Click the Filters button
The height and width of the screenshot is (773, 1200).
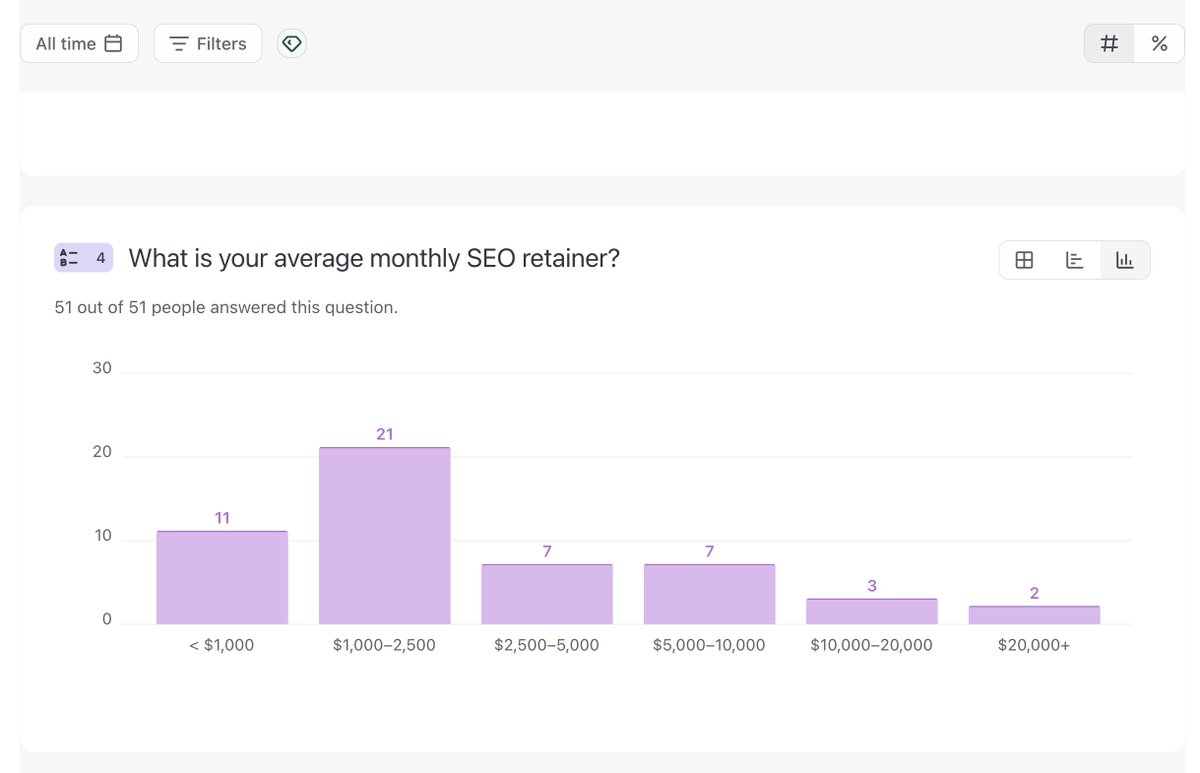207,43
